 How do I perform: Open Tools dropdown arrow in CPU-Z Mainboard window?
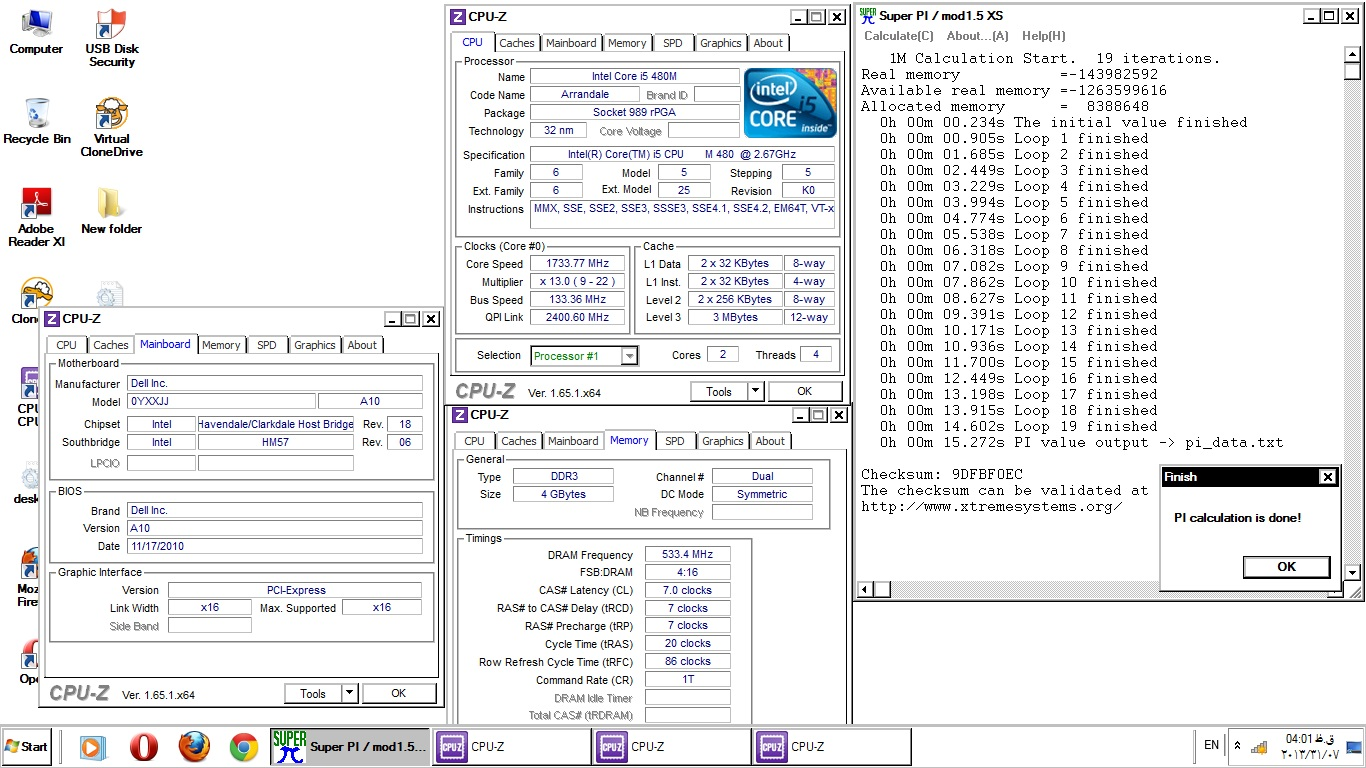pyautogui.click(x=349, y=693)
